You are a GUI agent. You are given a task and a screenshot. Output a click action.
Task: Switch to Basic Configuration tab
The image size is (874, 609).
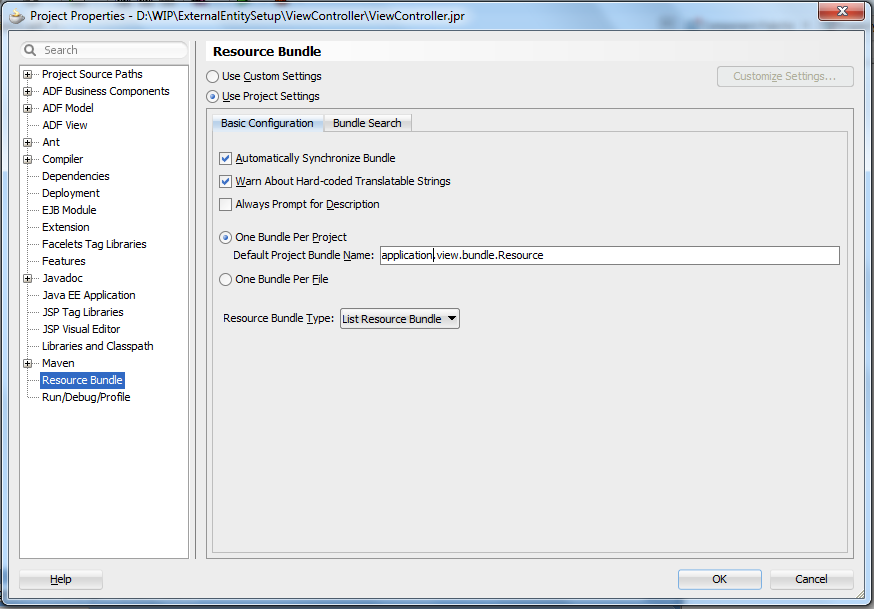[267, 123]
